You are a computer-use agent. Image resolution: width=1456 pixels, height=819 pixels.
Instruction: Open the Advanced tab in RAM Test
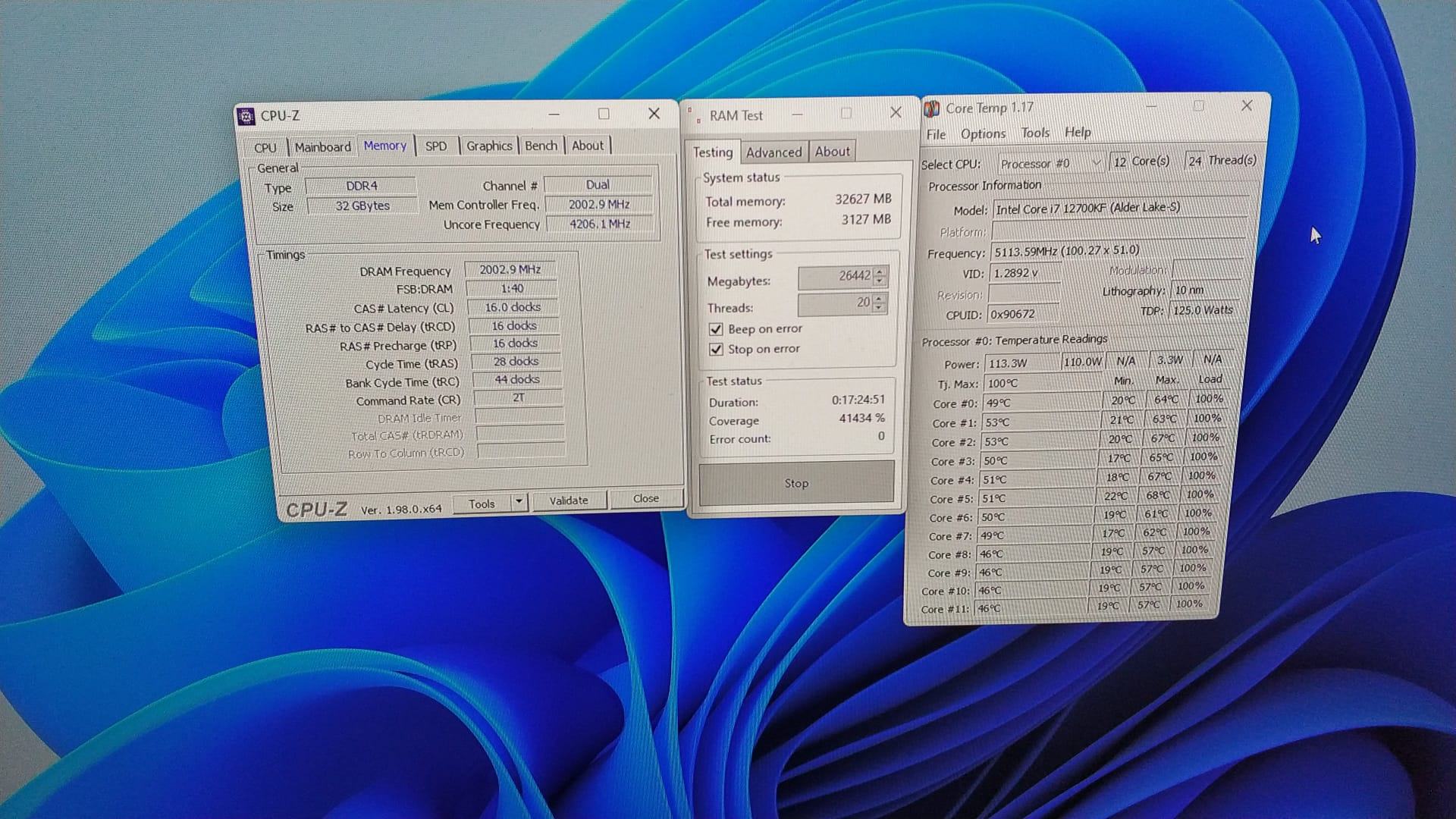click(773, 152)
